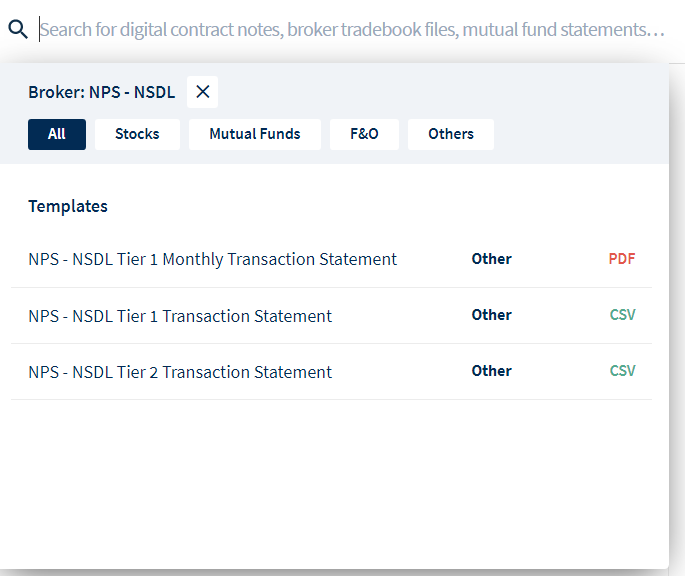This screenshot has width=685, height=576.
Task: Click Other tag on Tier 2 Transaction row
Action: 491,371
